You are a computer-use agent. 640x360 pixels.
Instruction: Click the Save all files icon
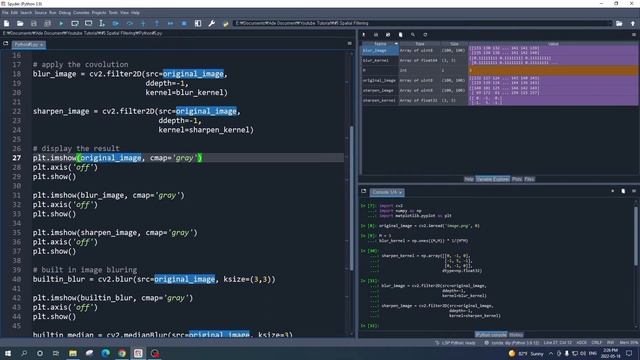pyautogui.click(x=47, y=24)
